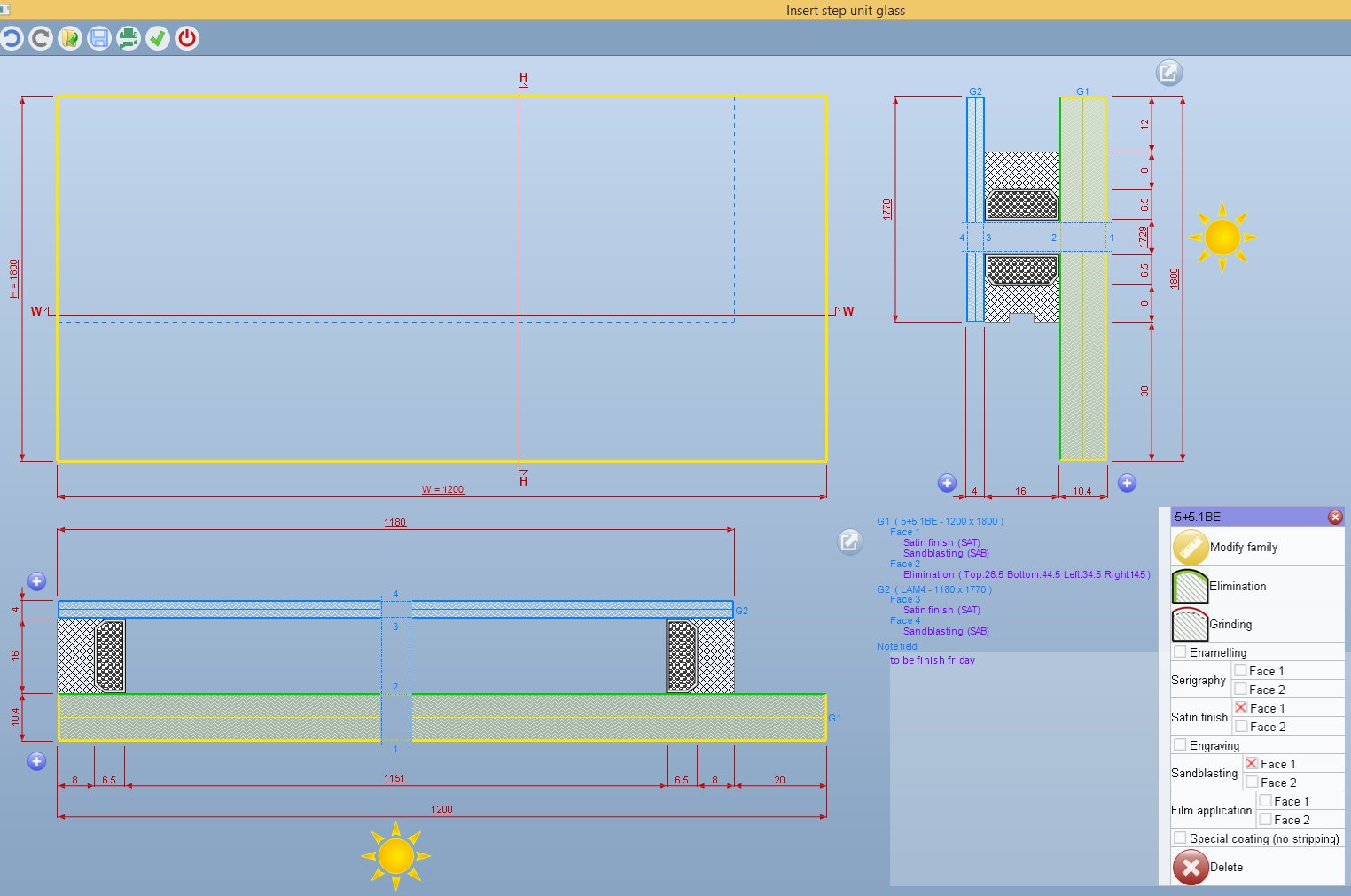1351x896 pixels.
Task: Select G1 ( 5+5.1BE - 1200 x 1800 ) line
Action: tap(941, 521)
